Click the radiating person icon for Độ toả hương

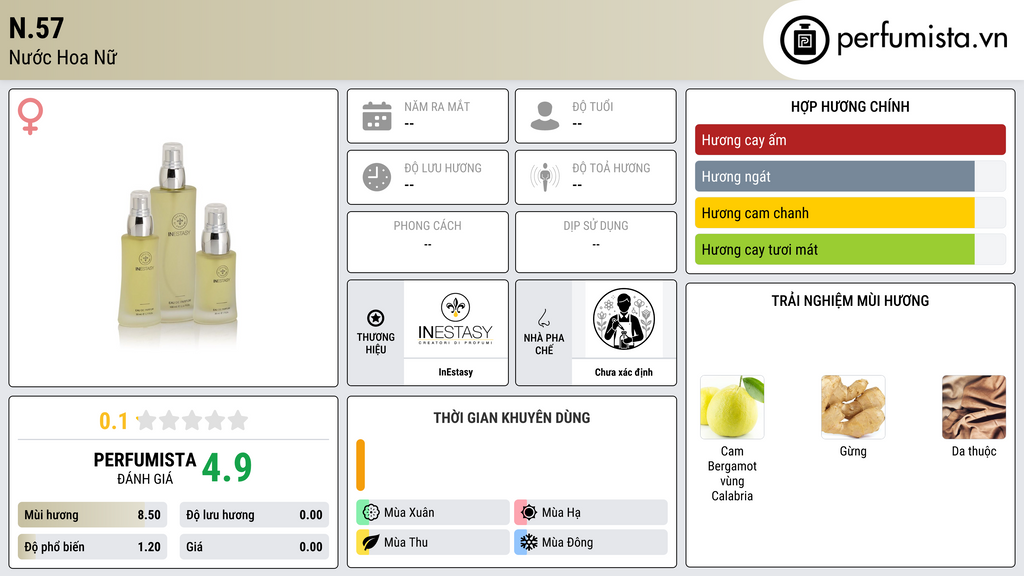coord(545,177)
